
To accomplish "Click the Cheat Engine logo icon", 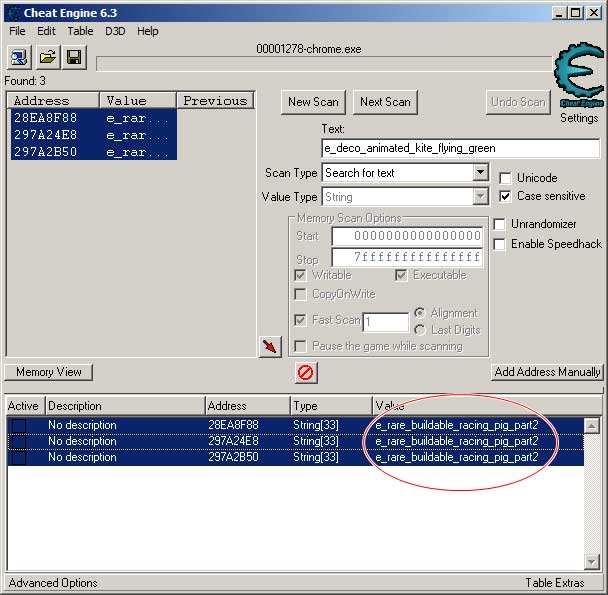I will coord(579,74).
